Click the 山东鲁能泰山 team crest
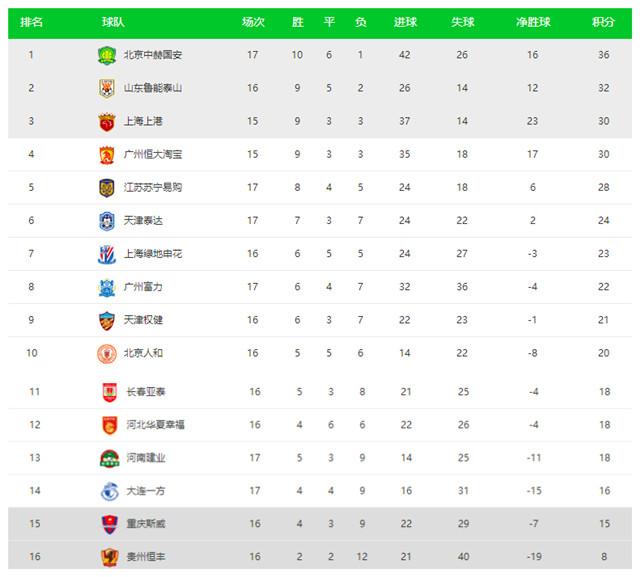The width and height of the screenshot is (640, 577). [x=107, y=88]
